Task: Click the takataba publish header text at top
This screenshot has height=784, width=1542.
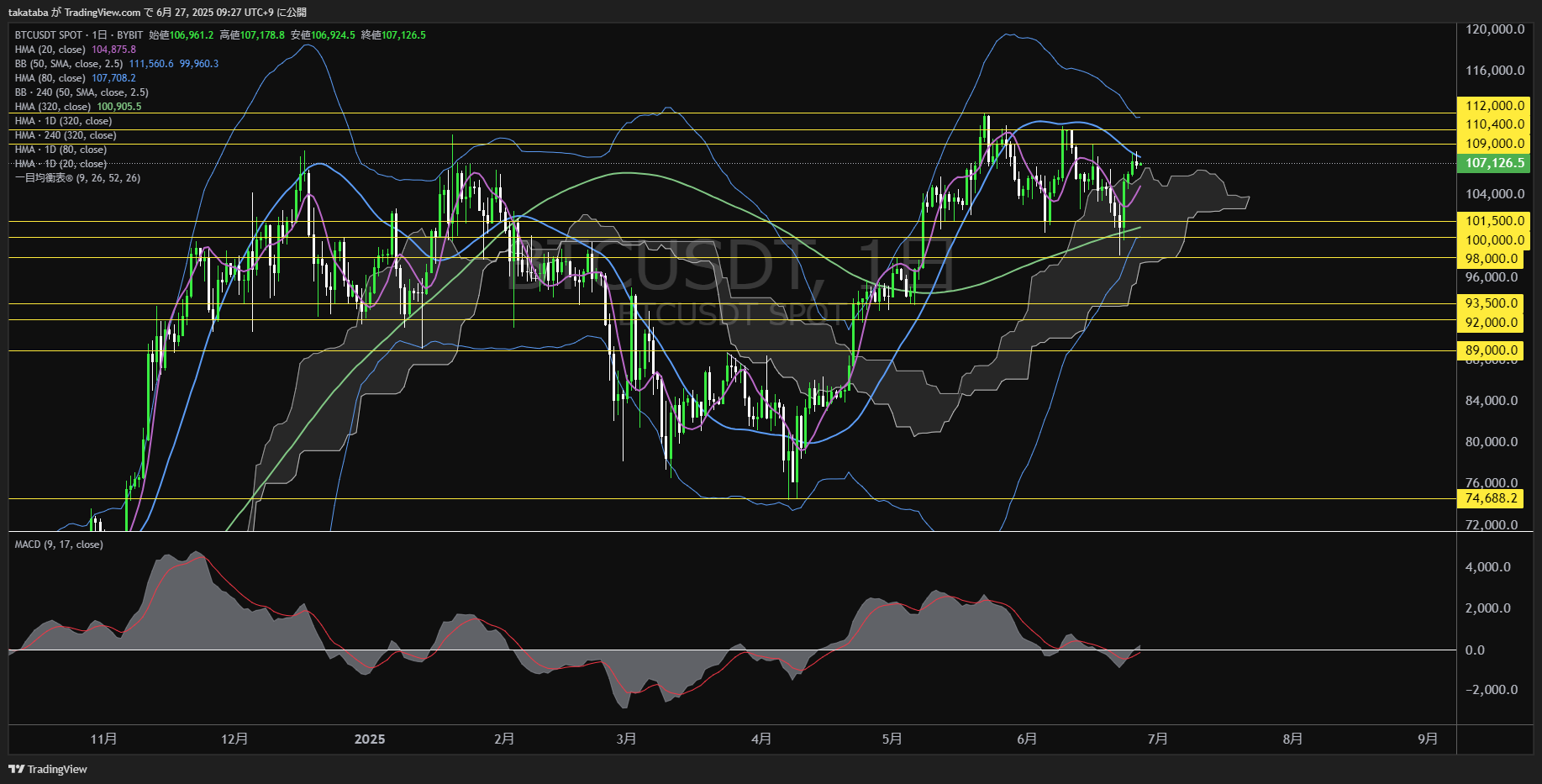Action: tap(157, 12)
